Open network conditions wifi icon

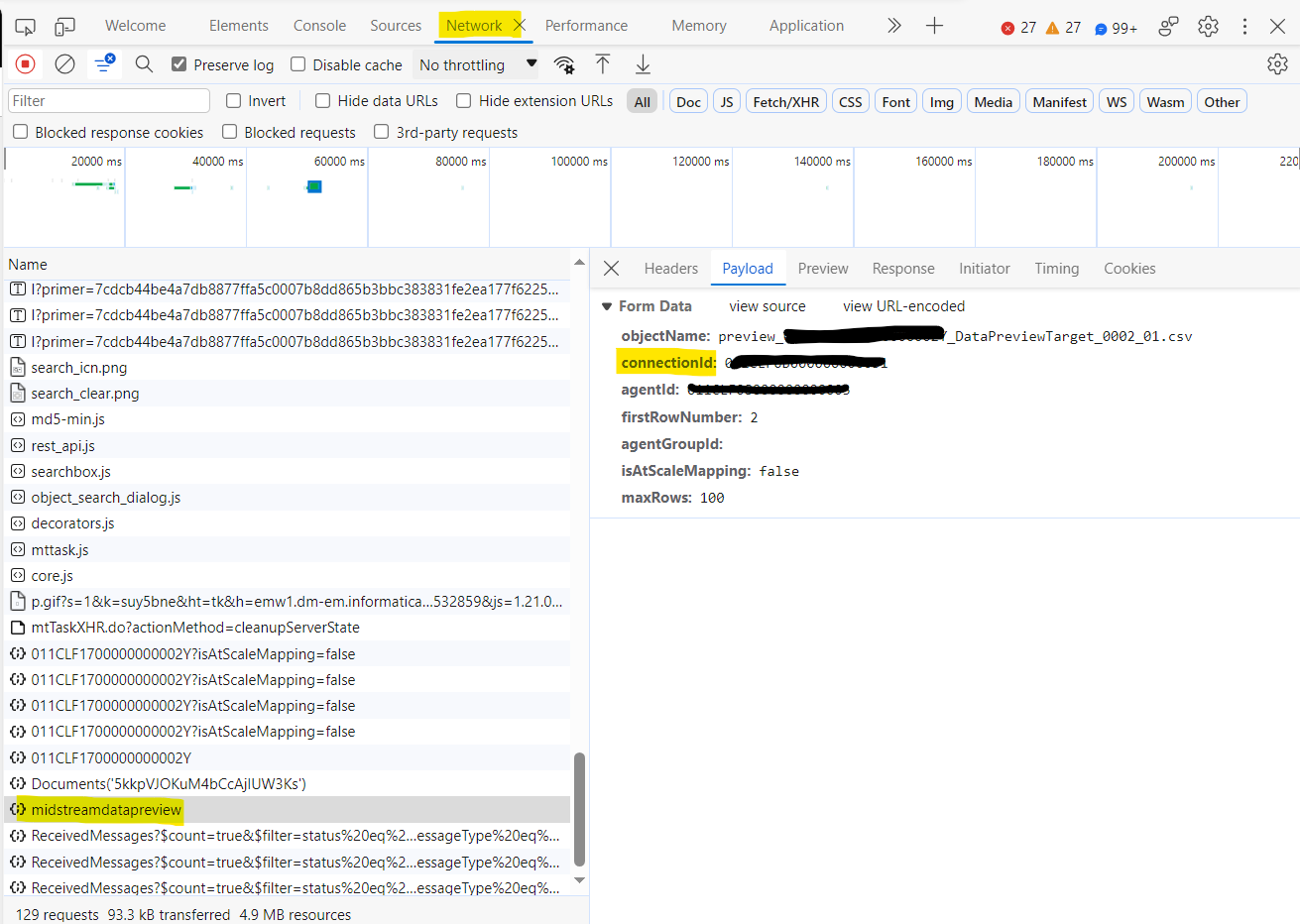point(564,65)
